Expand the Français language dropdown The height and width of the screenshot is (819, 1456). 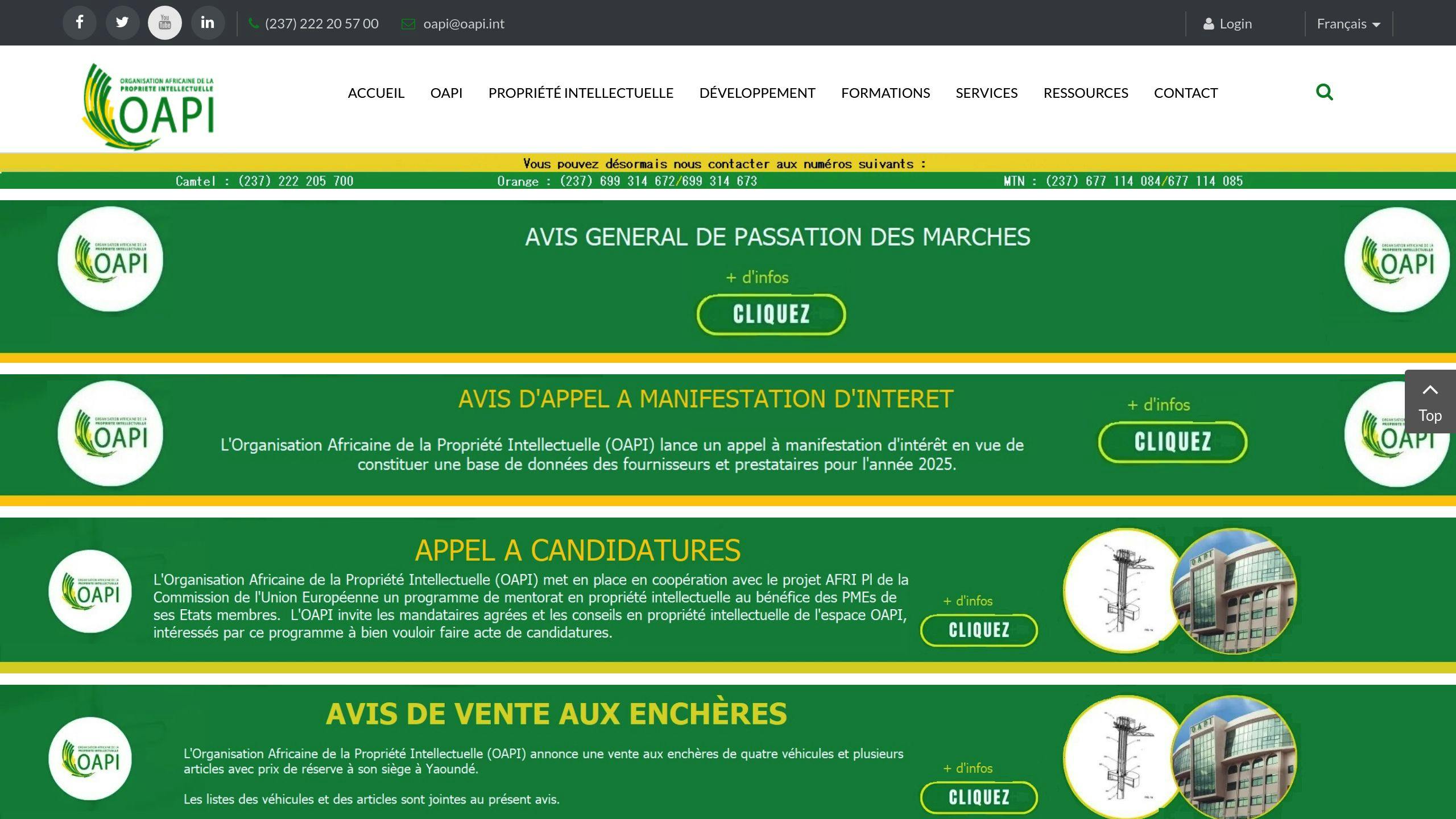[x=1349, y=24]
